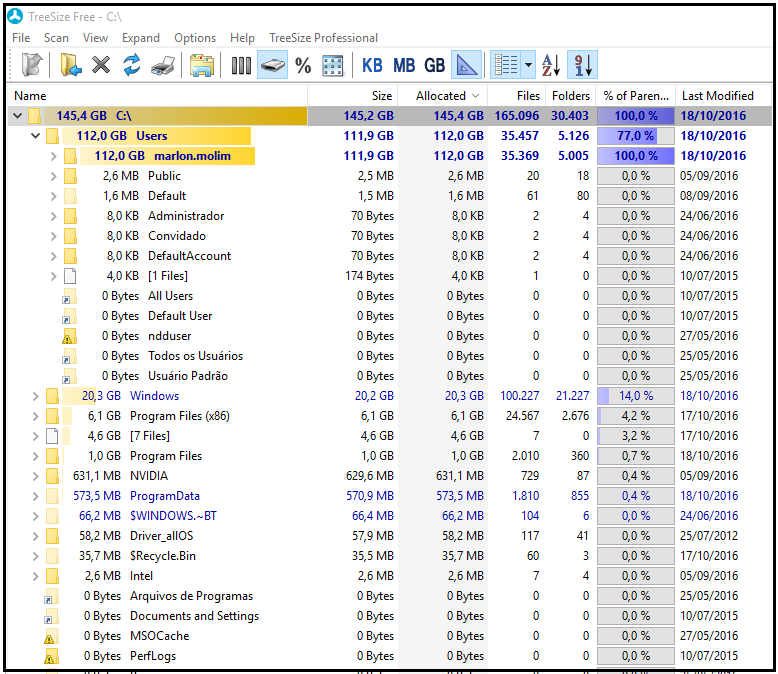Click the sort by size 9-1 icon
The width and height of the screenshot is (778, 674).
click(x=581, y=65)
